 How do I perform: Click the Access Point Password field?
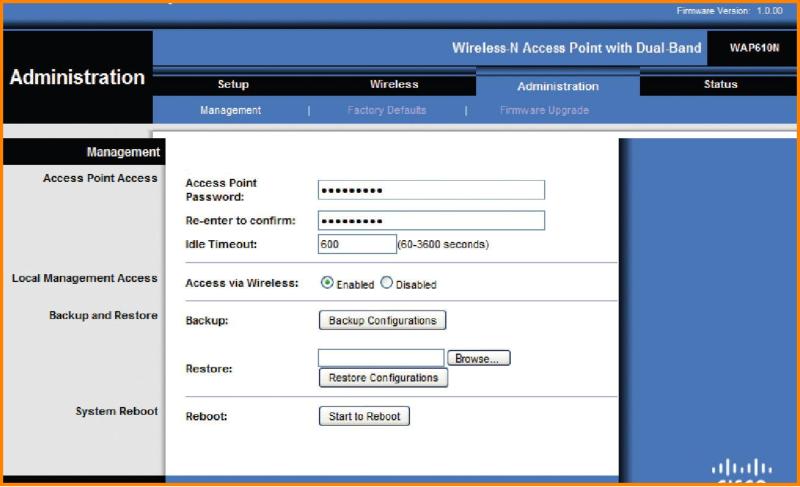click(x=431, y=190)
